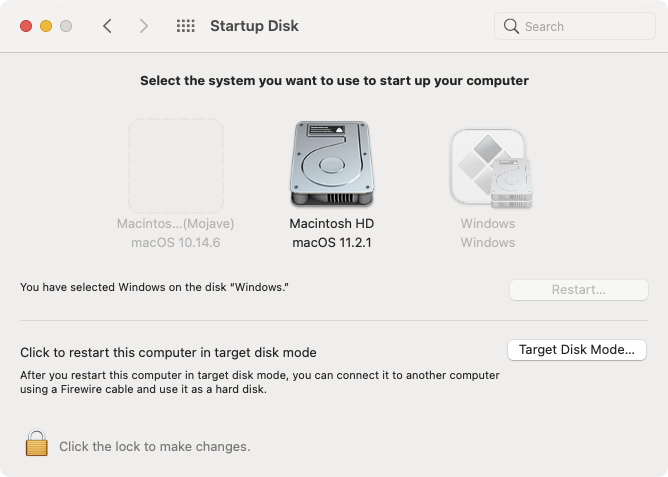This screenshot has height=477, width=668.
Task: Select the greyed-out Mojave disk placeholder
Action: 175,165
